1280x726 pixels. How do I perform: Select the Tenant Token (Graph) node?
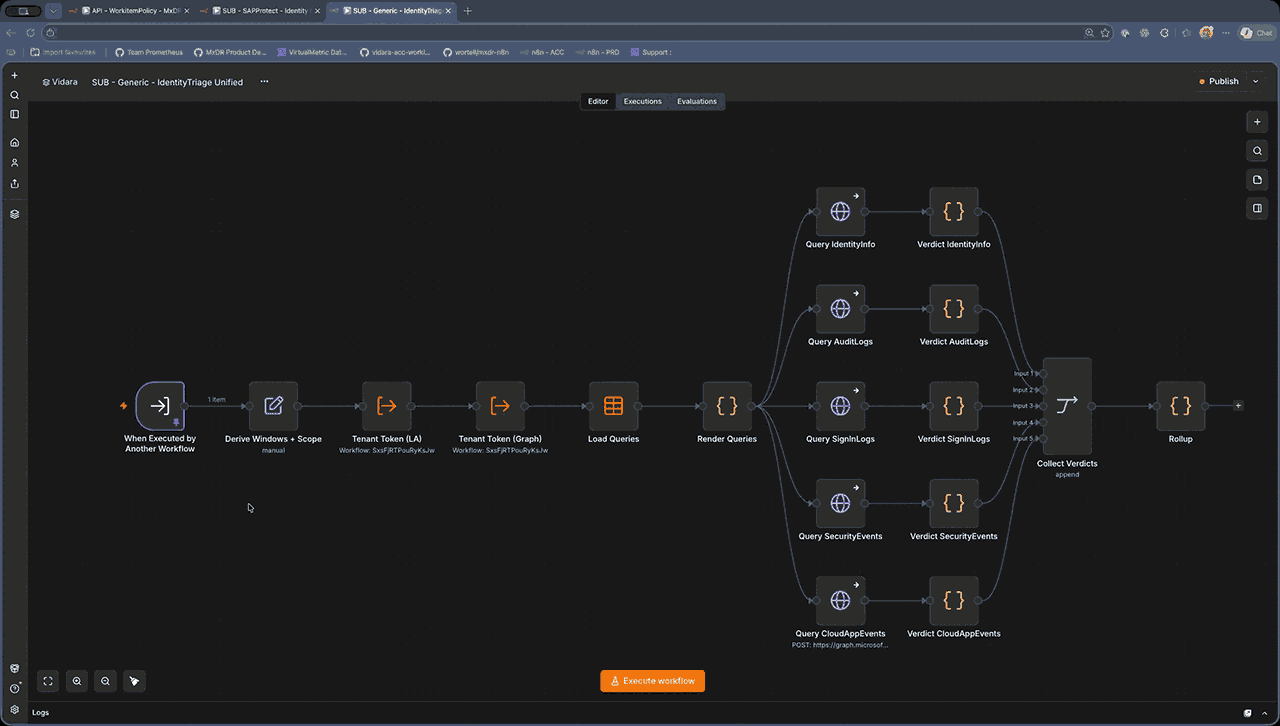[500, 406]
